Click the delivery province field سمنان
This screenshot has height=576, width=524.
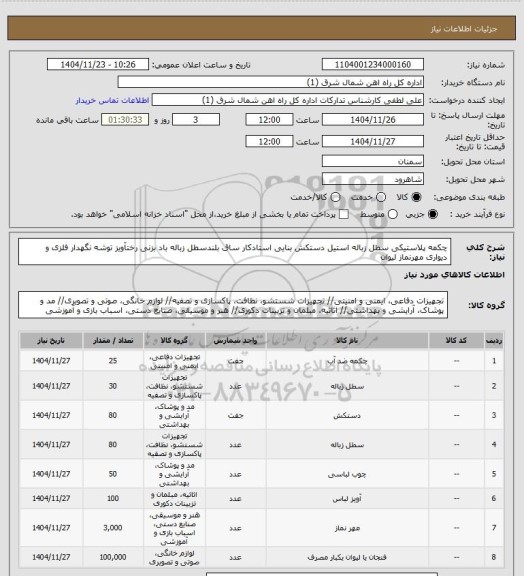pyautogui.click(x=373, y=161)
